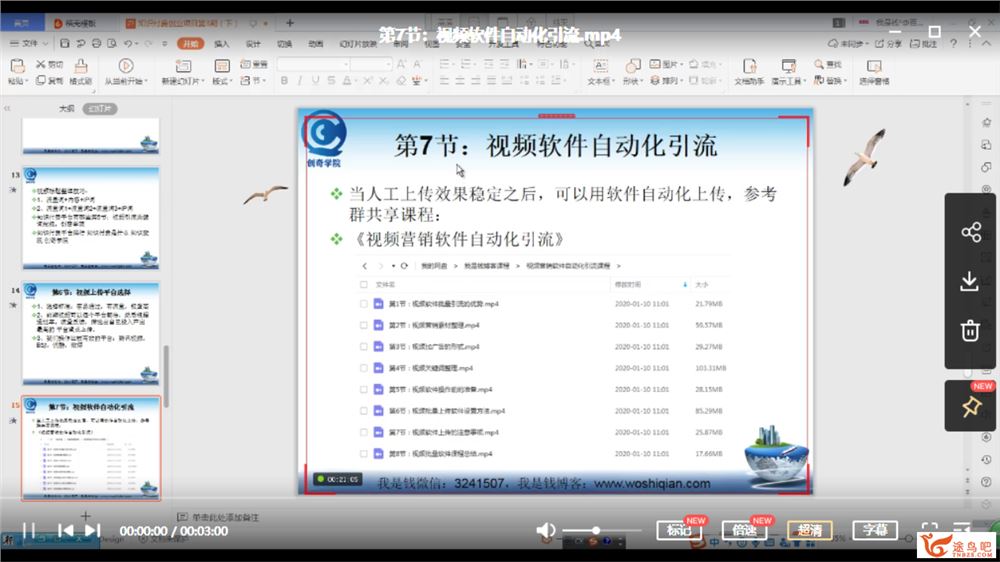Open the slide Layout 版式 icon
The height and width of the screenshot is (562, 1000).
[x=222, y=66]
